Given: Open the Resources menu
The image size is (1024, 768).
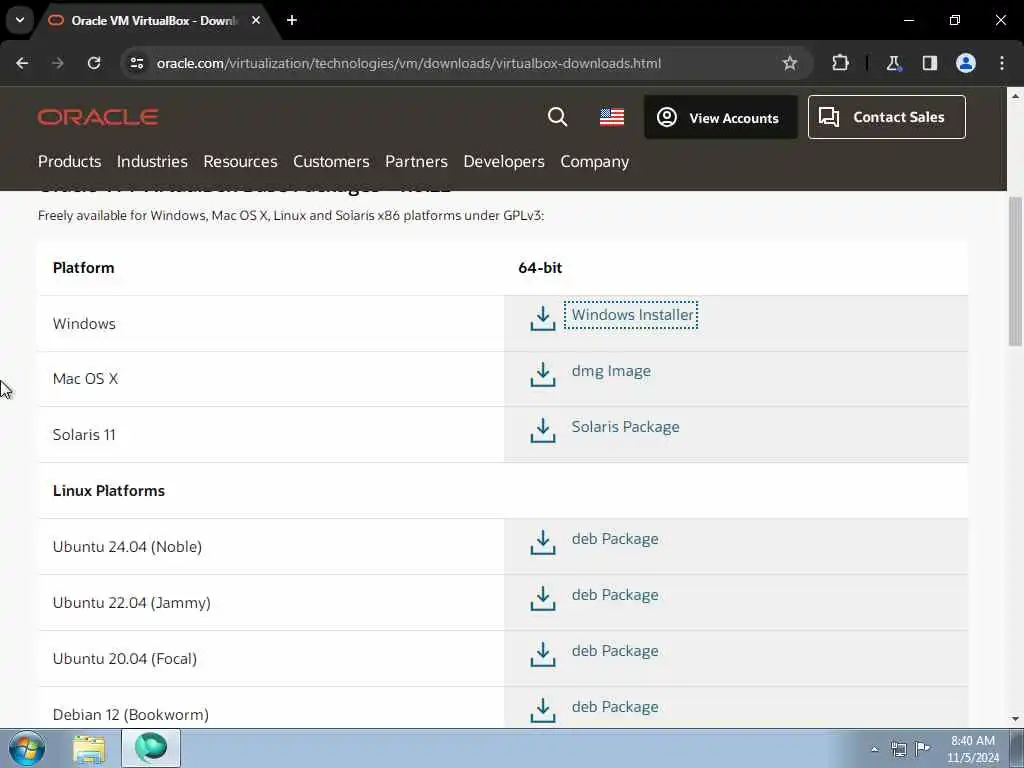Looking at the screenshot, I should (x=240, y=161).
